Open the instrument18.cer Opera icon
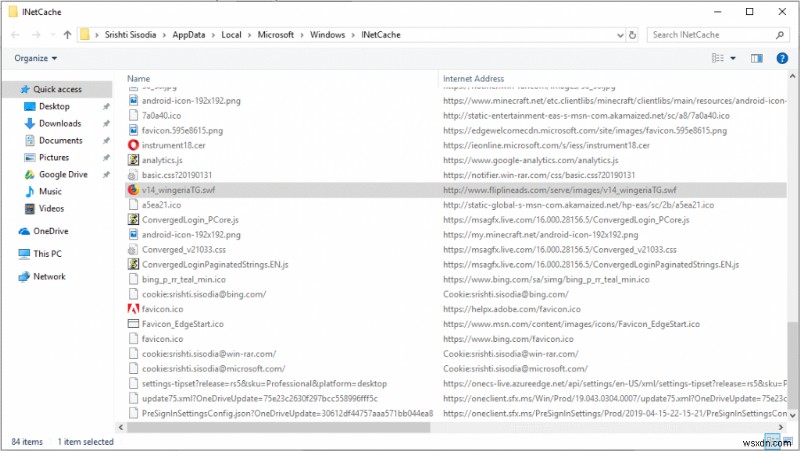The height and width of the screenshot is (451, 800). [134, 146]
